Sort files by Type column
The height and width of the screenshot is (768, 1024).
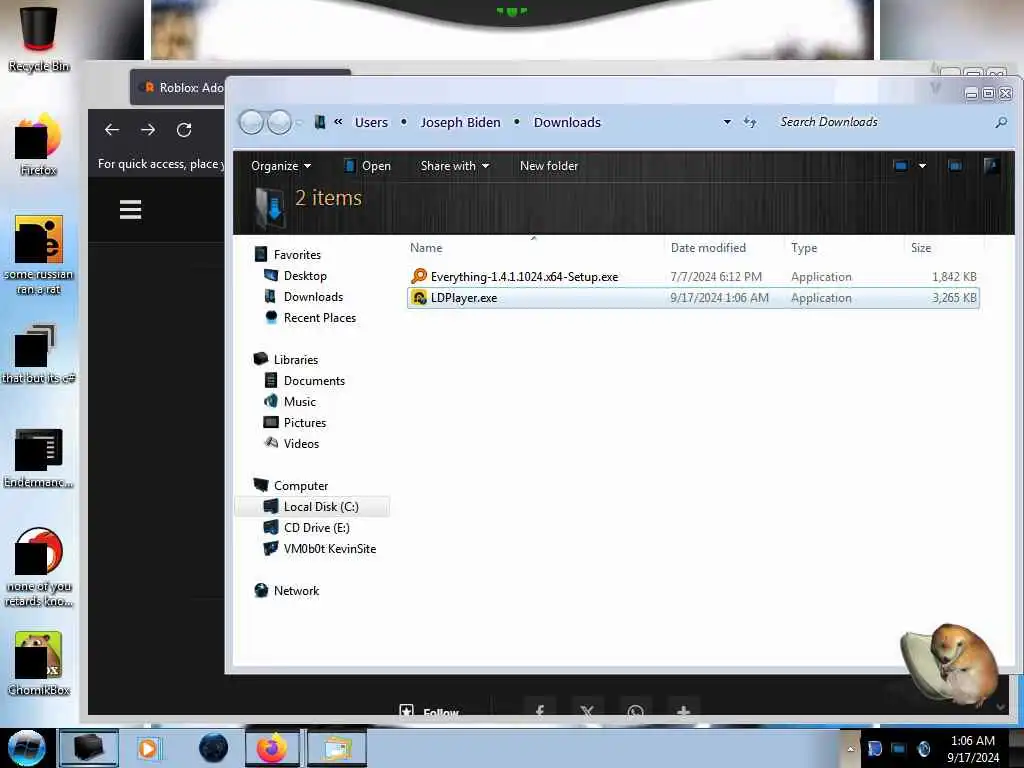(804, 248)
